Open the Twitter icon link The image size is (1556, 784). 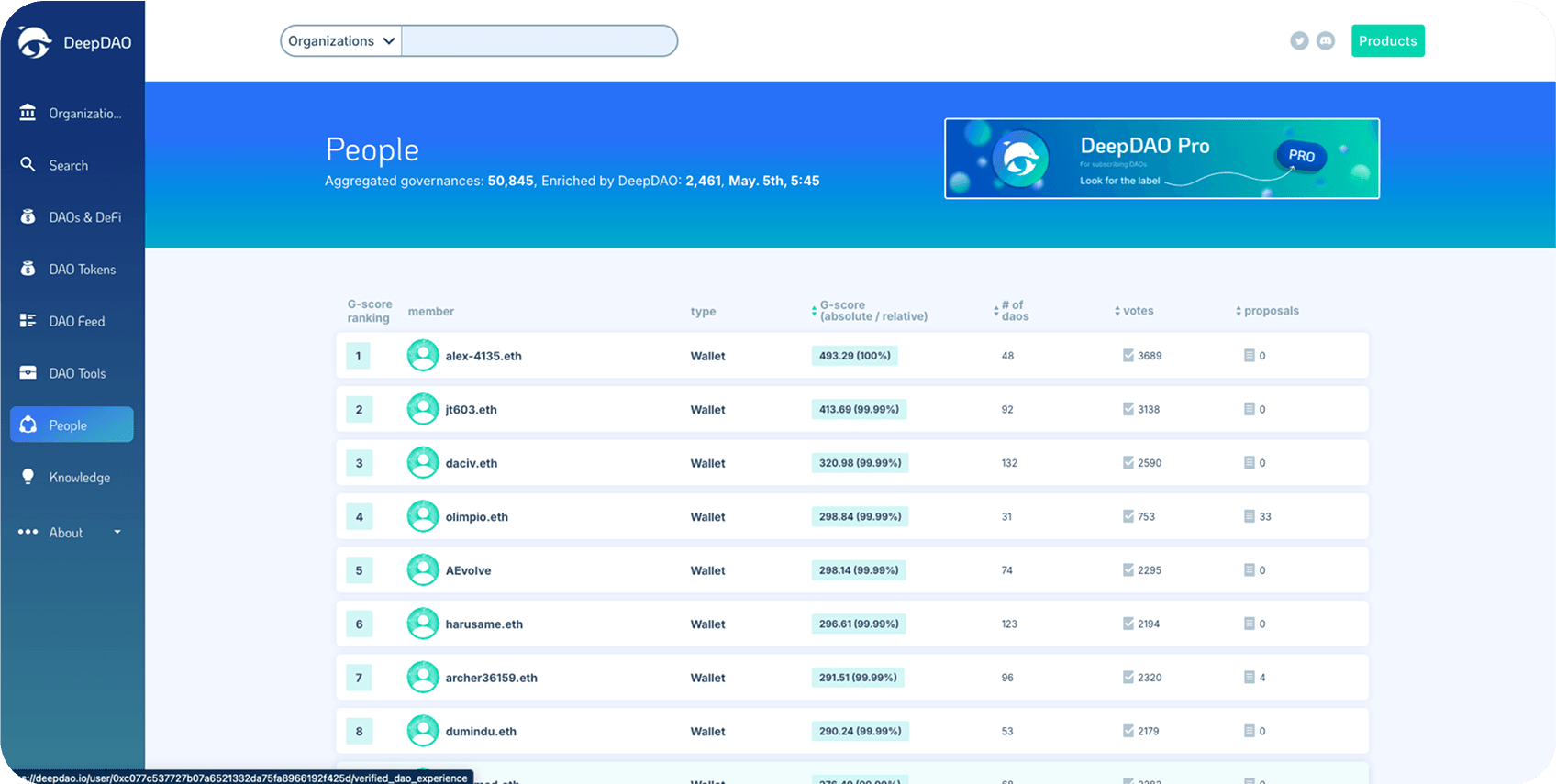coord(1299,41)
